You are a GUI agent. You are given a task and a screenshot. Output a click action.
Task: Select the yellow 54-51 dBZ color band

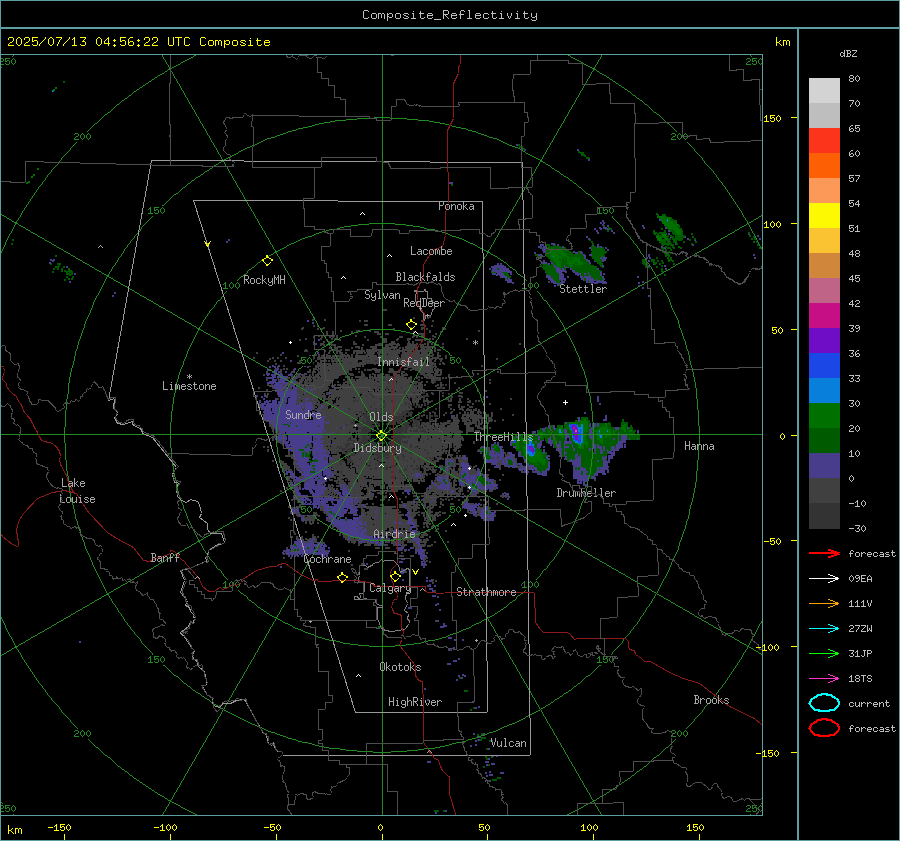click(x=824, y=216)
